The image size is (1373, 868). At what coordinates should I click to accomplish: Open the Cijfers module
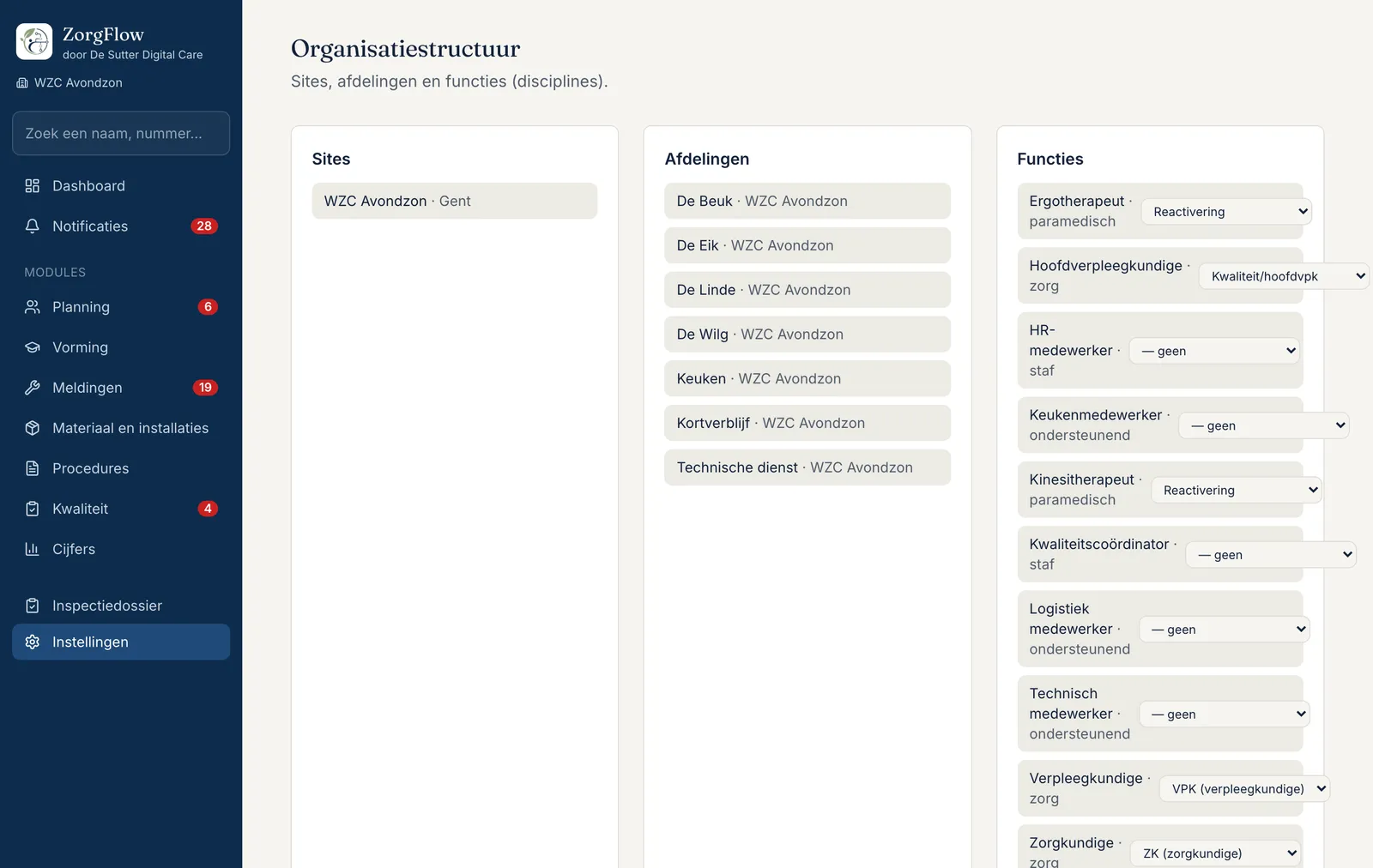[121, 549]
